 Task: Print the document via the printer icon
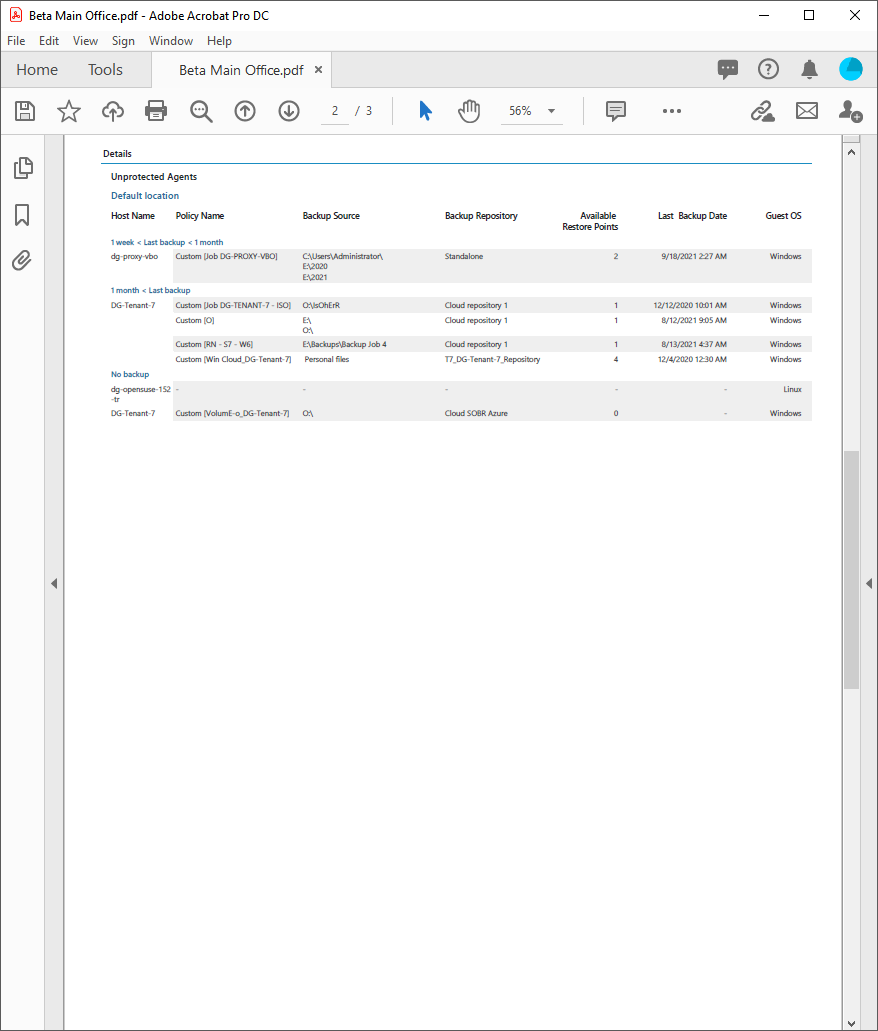click(x=156, y=110)
